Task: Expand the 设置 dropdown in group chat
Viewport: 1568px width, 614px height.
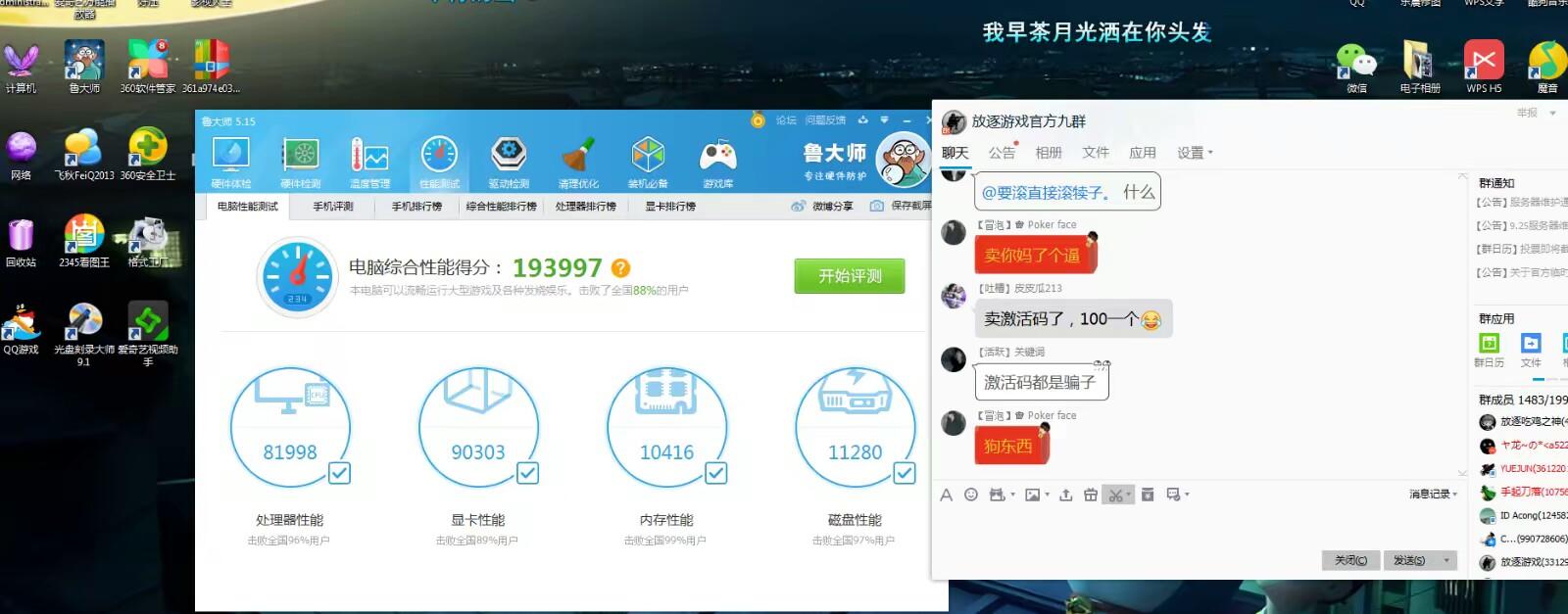Action: (x=1210, y=153)
